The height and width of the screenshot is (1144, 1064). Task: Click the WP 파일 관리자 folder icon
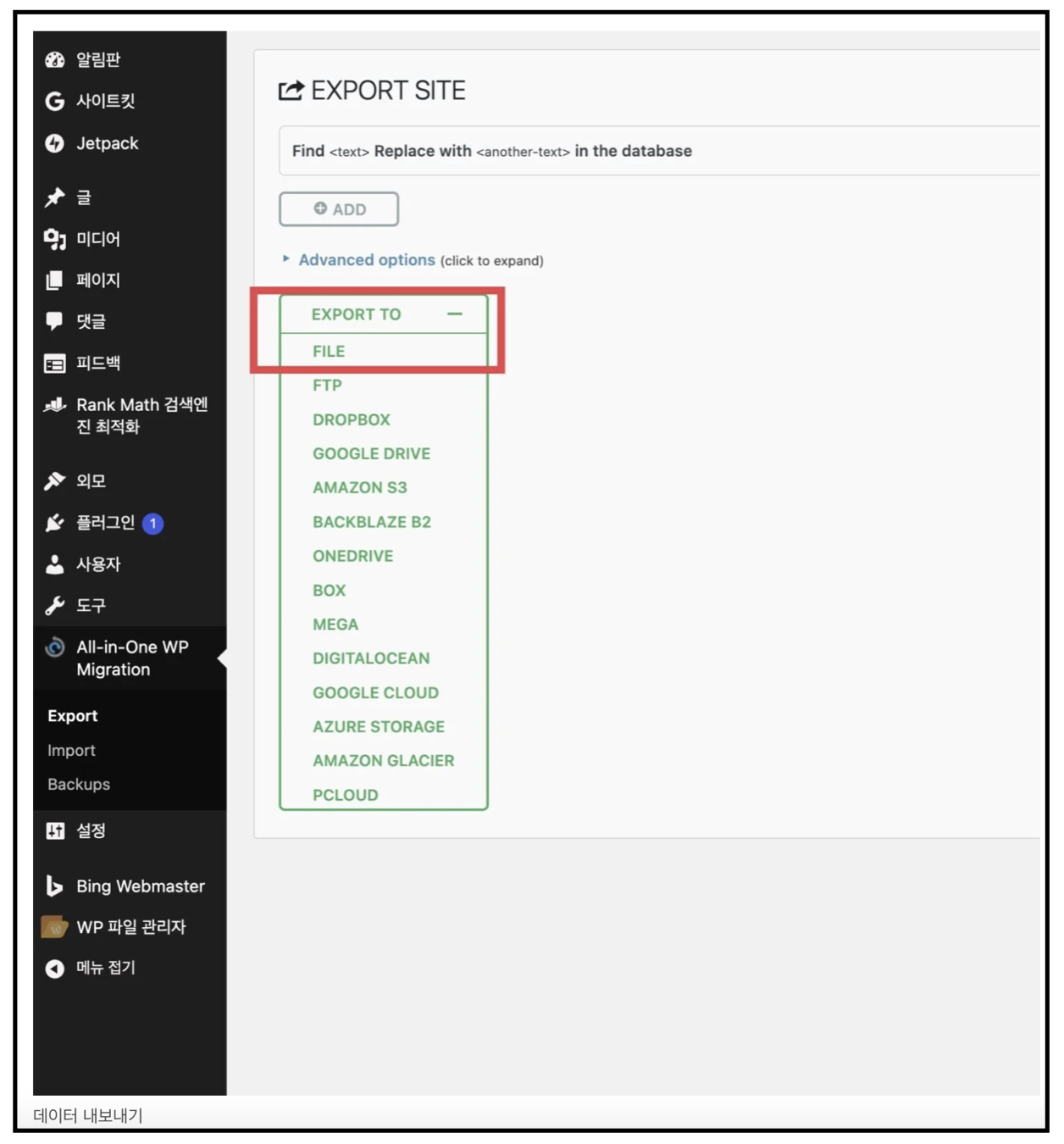[x=55, y=927]
